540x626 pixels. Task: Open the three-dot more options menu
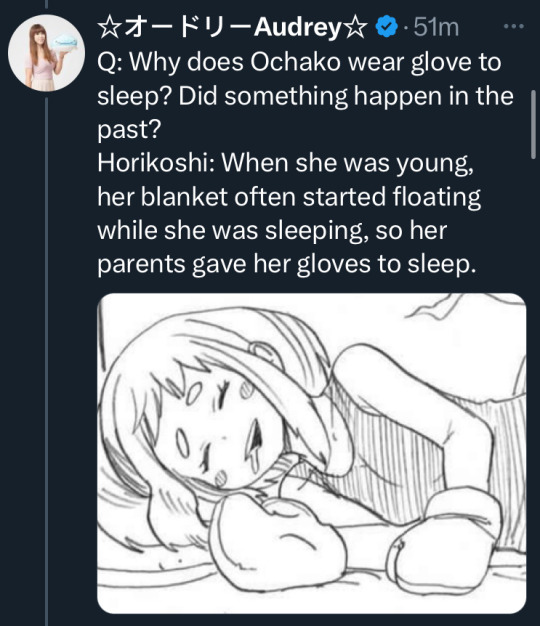pyautogui.click(x=513, y=27)
